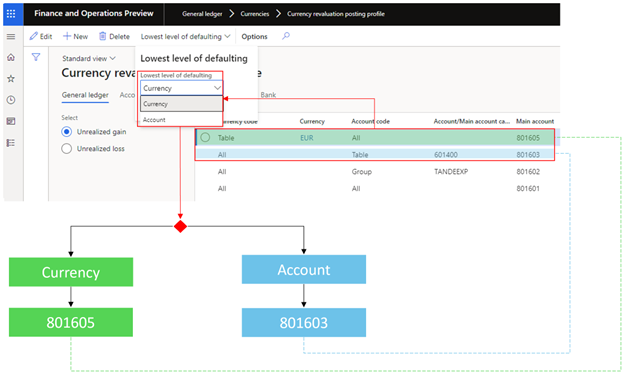Select Unrealized loss radio button

[x=66, y=148]
